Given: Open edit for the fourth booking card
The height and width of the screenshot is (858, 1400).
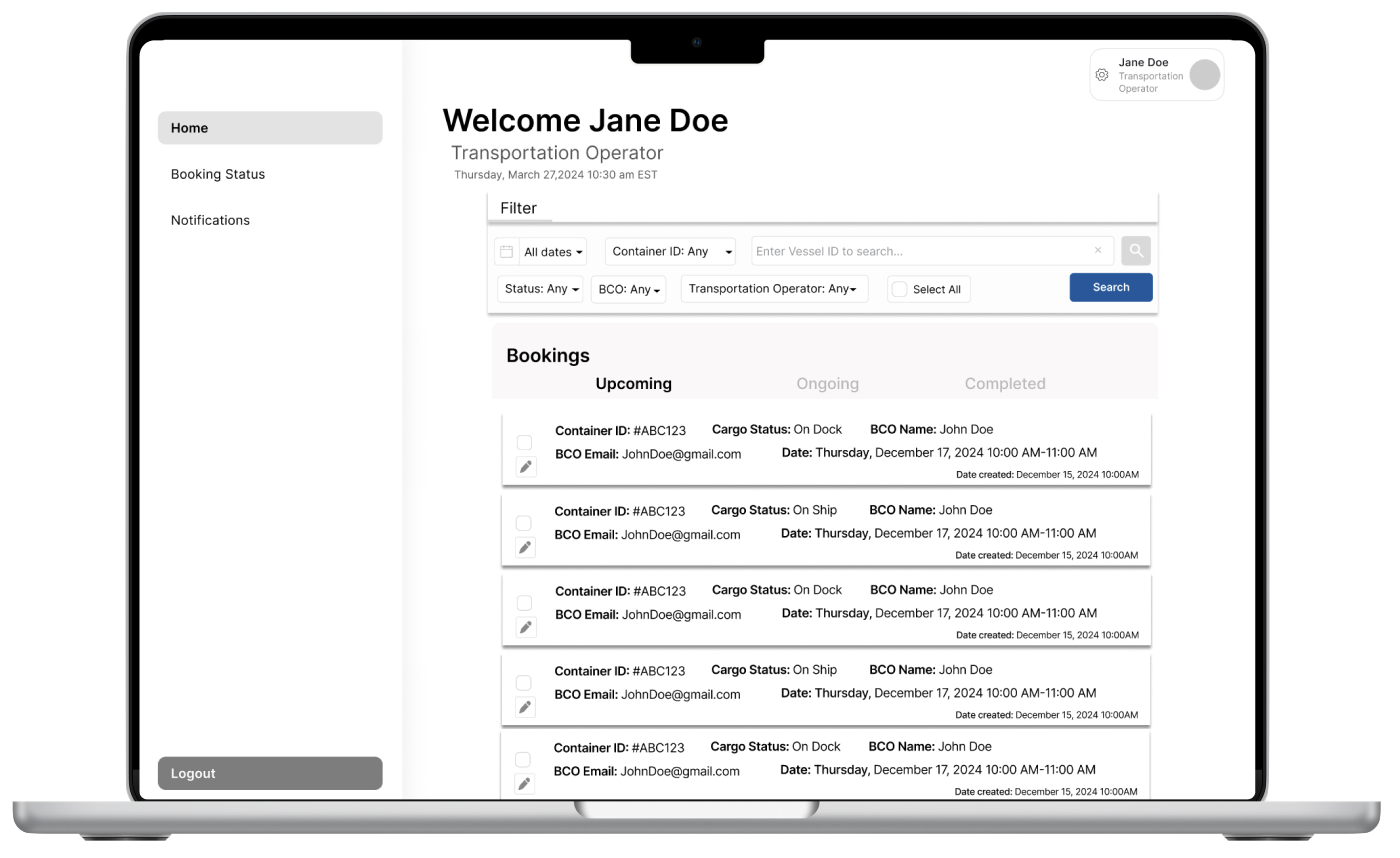Looking at the screenshot, I should pos(525,707).
